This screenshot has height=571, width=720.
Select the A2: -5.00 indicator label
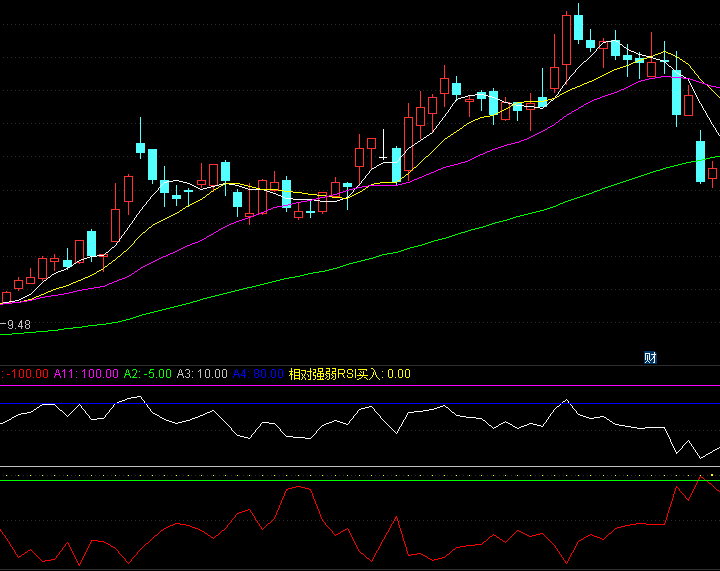point(147,374)
